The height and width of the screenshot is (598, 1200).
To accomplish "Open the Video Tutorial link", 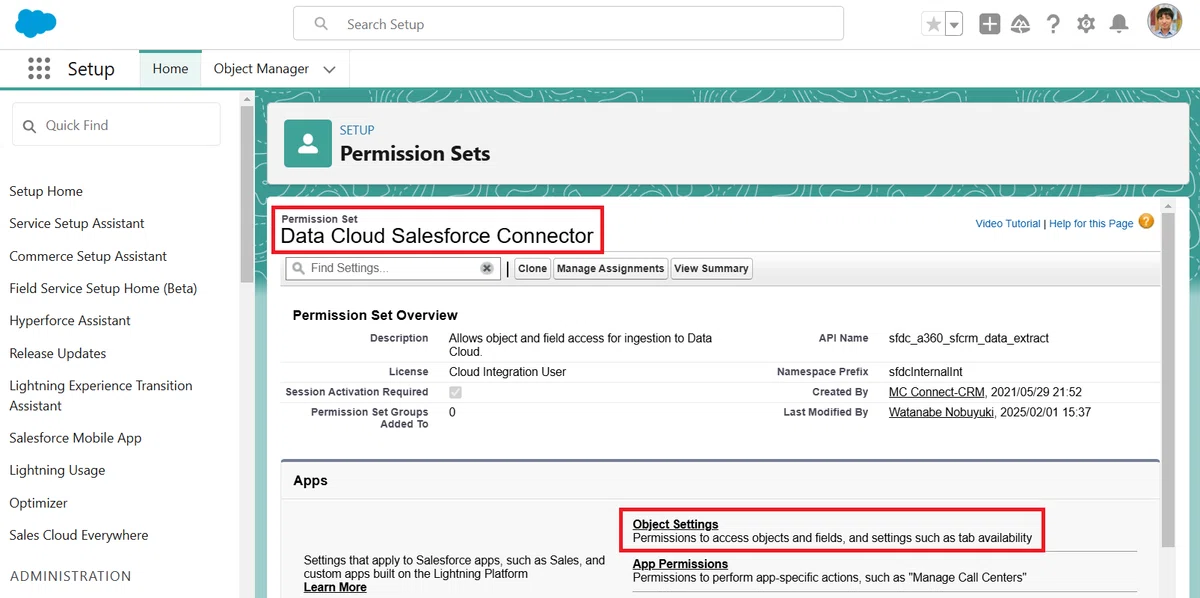I will 1008,224.
